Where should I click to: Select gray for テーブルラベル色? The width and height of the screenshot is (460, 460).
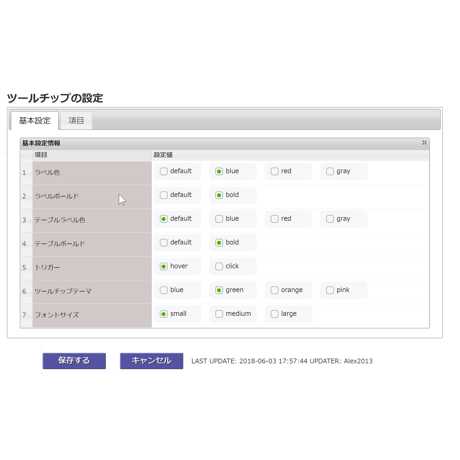330,219
